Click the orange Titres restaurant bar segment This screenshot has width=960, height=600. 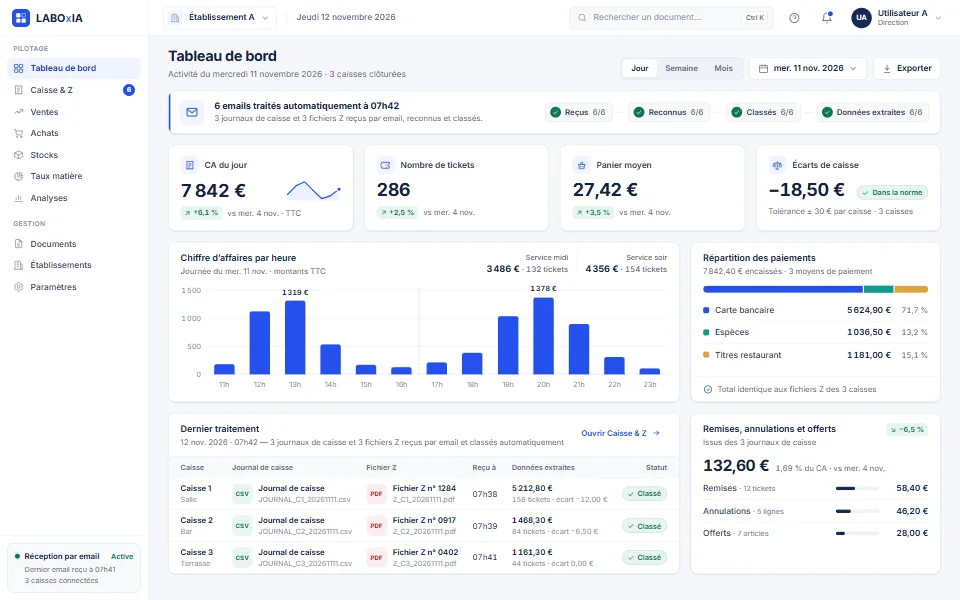911,289
